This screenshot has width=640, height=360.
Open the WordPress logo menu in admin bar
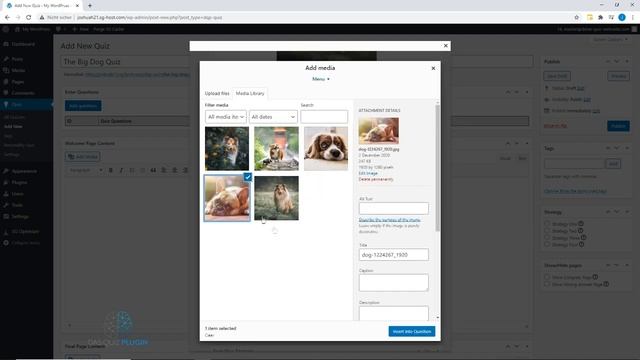coord(6,29)
